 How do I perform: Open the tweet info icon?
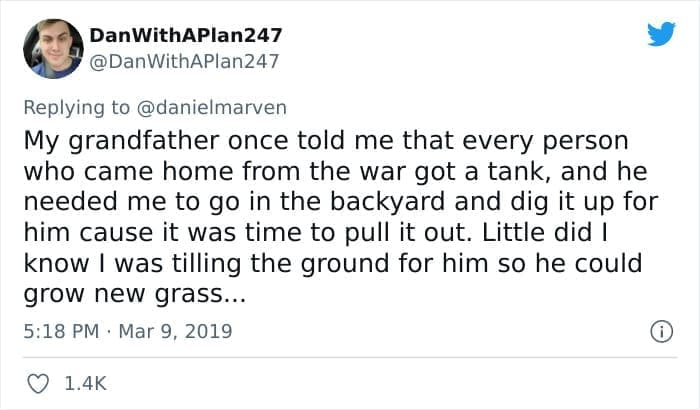coord(659,330)
